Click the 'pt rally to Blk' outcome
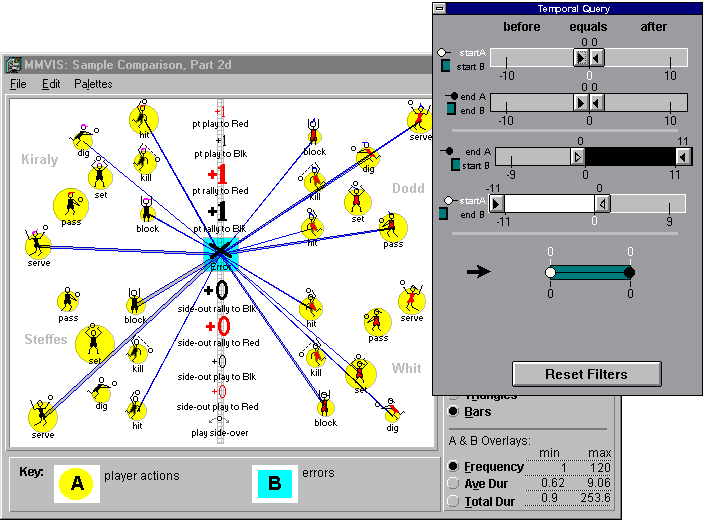Image resolution: width=703 pixels, height=520 pixels. pyautogui.click(x=220, y=217)
